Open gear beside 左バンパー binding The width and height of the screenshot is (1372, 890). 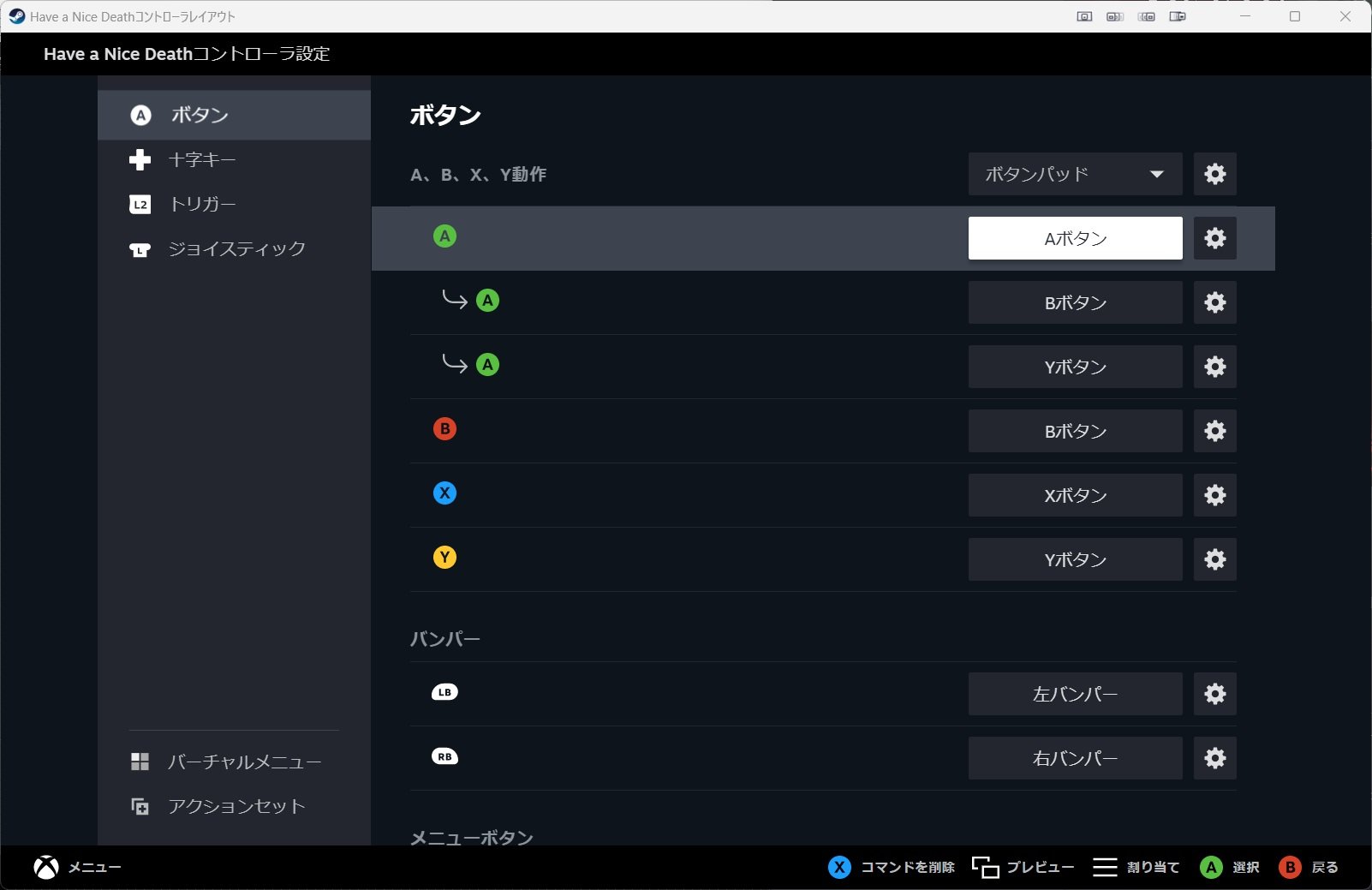[1214, 694]
